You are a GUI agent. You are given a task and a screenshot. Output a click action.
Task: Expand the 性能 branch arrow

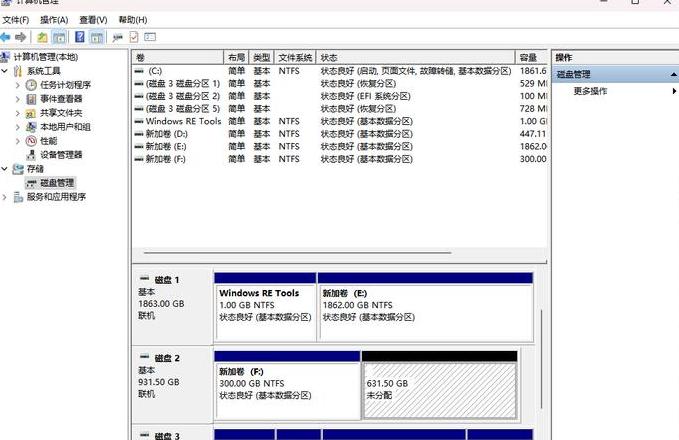(18, 141)
